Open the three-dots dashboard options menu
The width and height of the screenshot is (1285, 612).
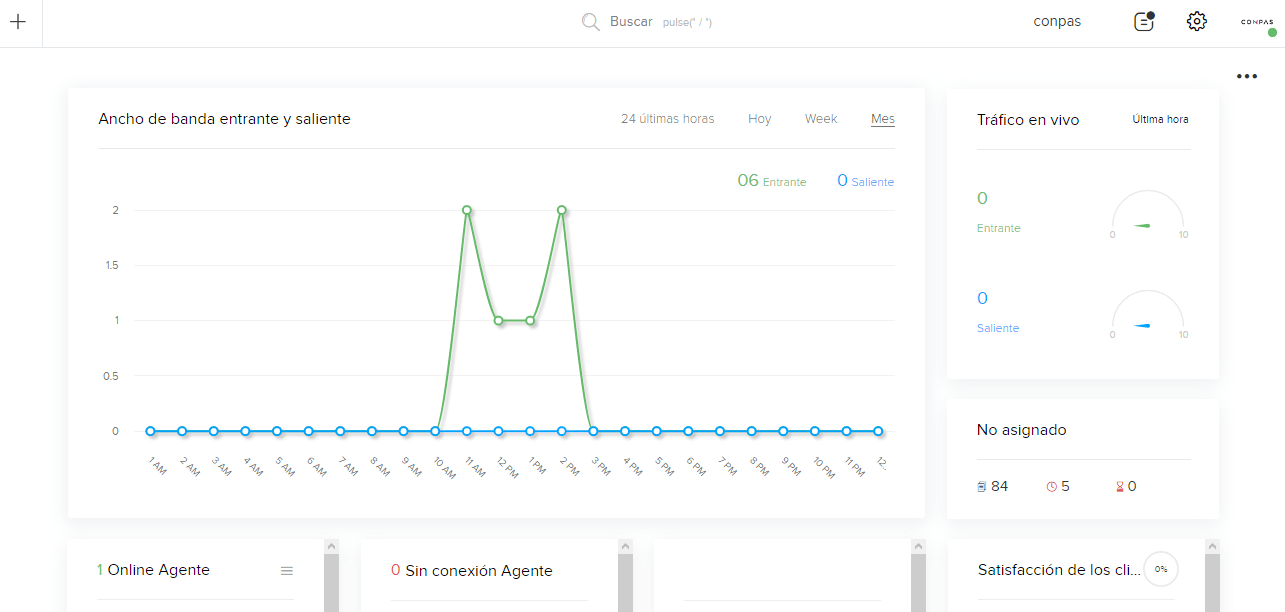click(x=1246, y=76)
